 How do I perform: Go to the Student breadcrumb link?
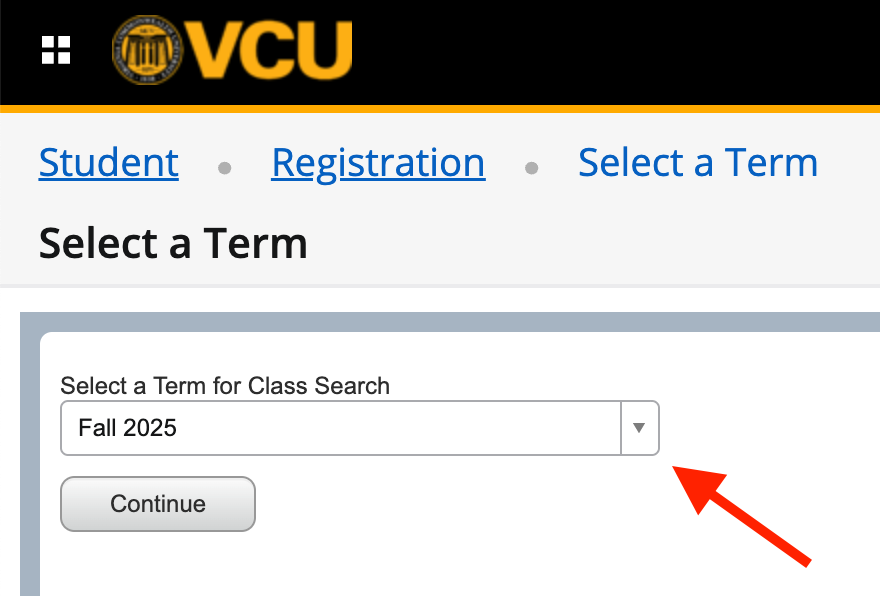pyautogui.click(x=109, y=163)
